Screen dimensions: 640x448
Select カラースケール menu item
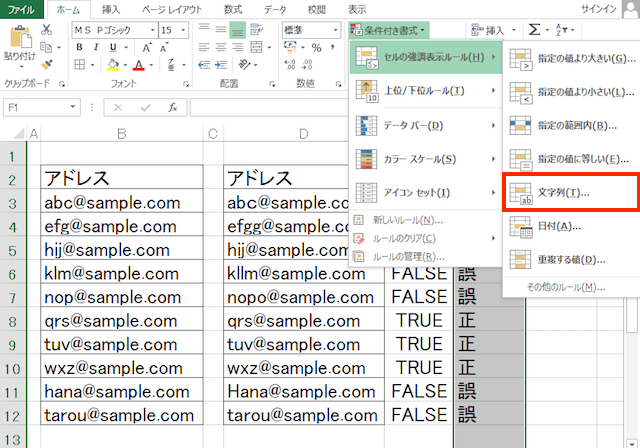coord(426,159)
